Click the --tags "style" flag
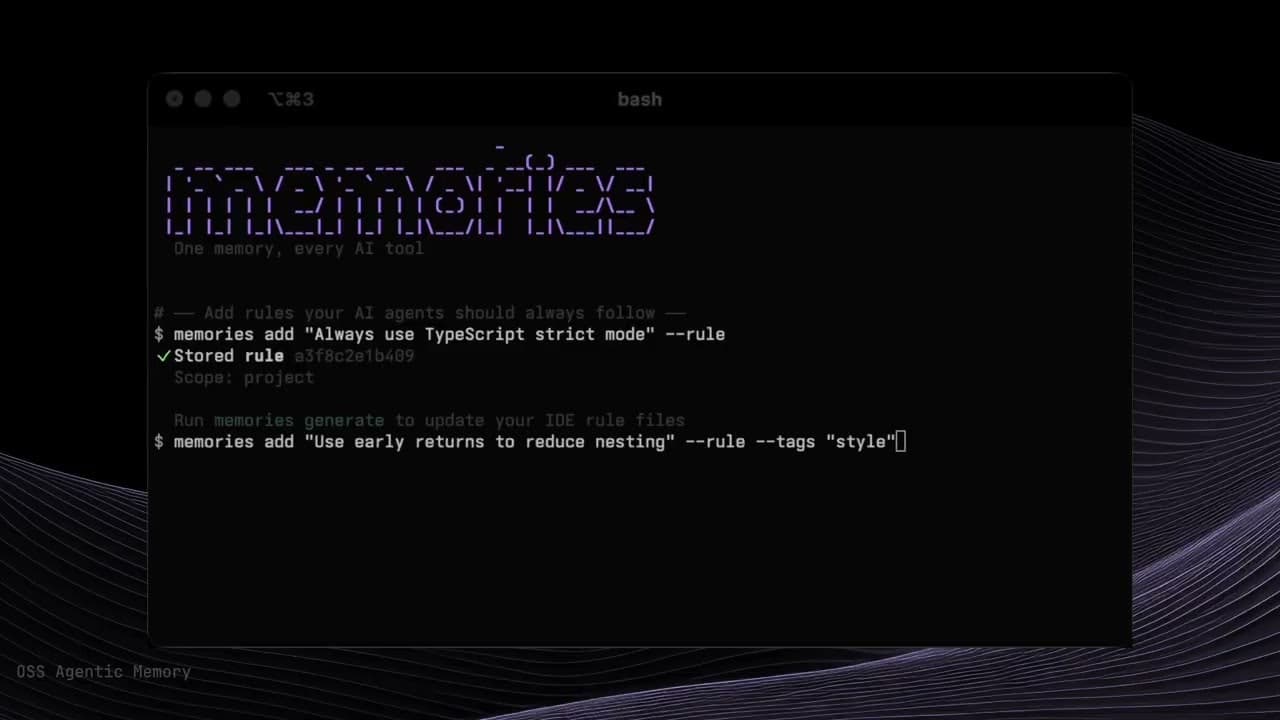 click(x=824, y=441)
